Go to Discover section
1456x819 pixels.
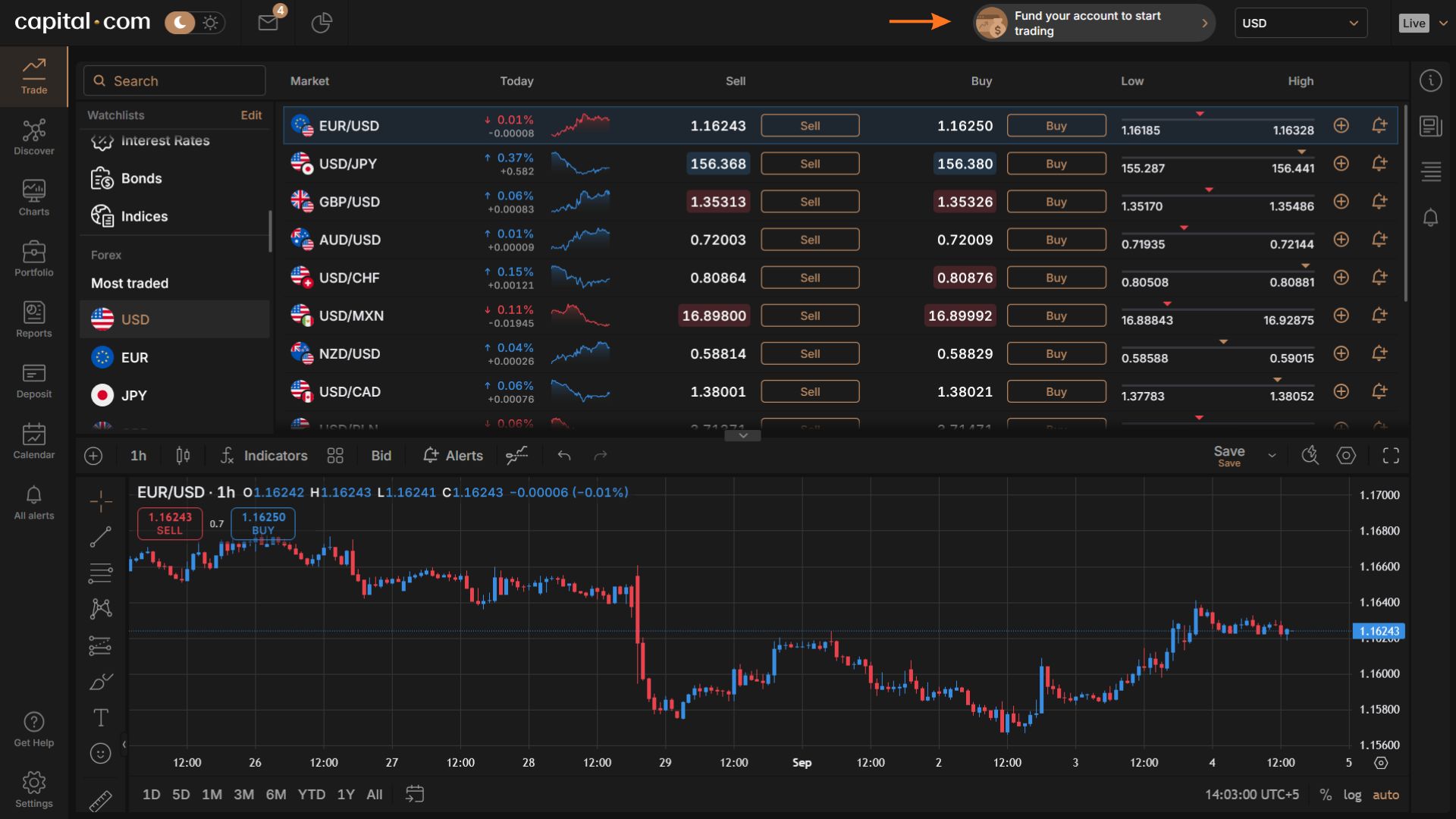[x=34, y=137]
